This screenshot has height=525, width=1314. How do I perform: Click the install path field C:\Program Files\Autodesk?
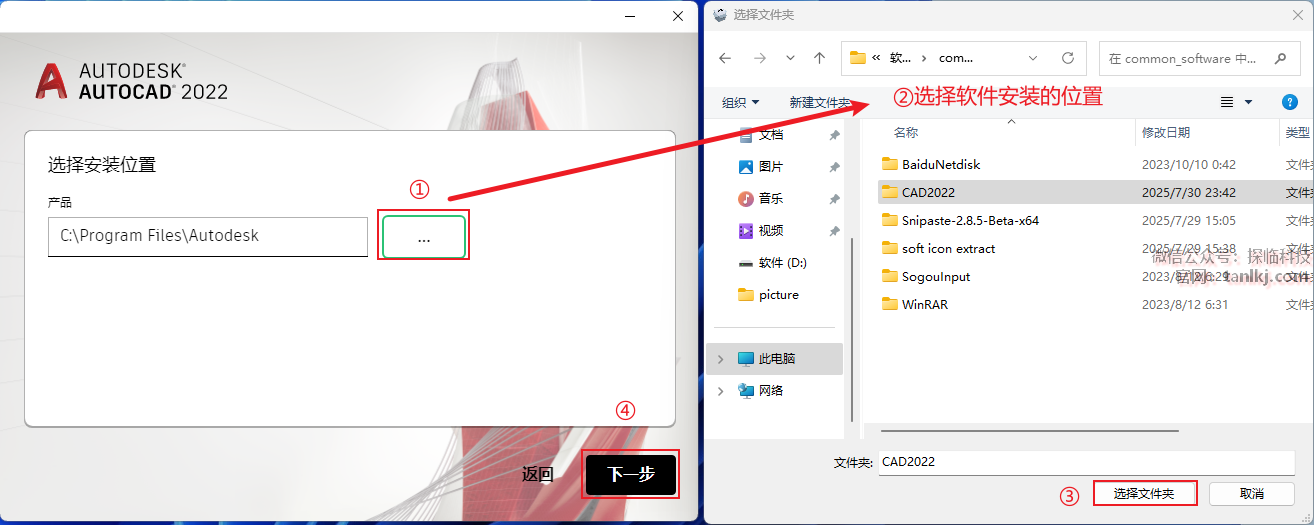coord(208,236)
